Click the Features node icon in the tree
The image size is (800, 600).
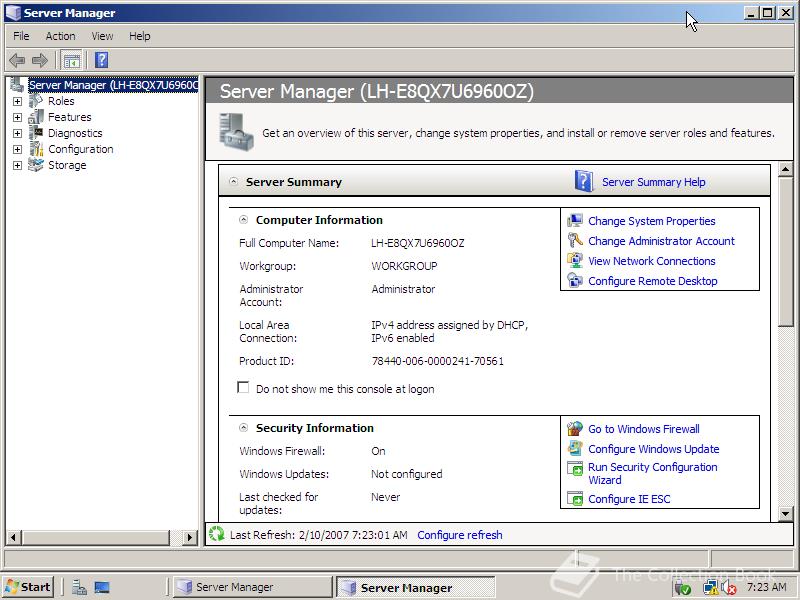[x=36, y=117]
